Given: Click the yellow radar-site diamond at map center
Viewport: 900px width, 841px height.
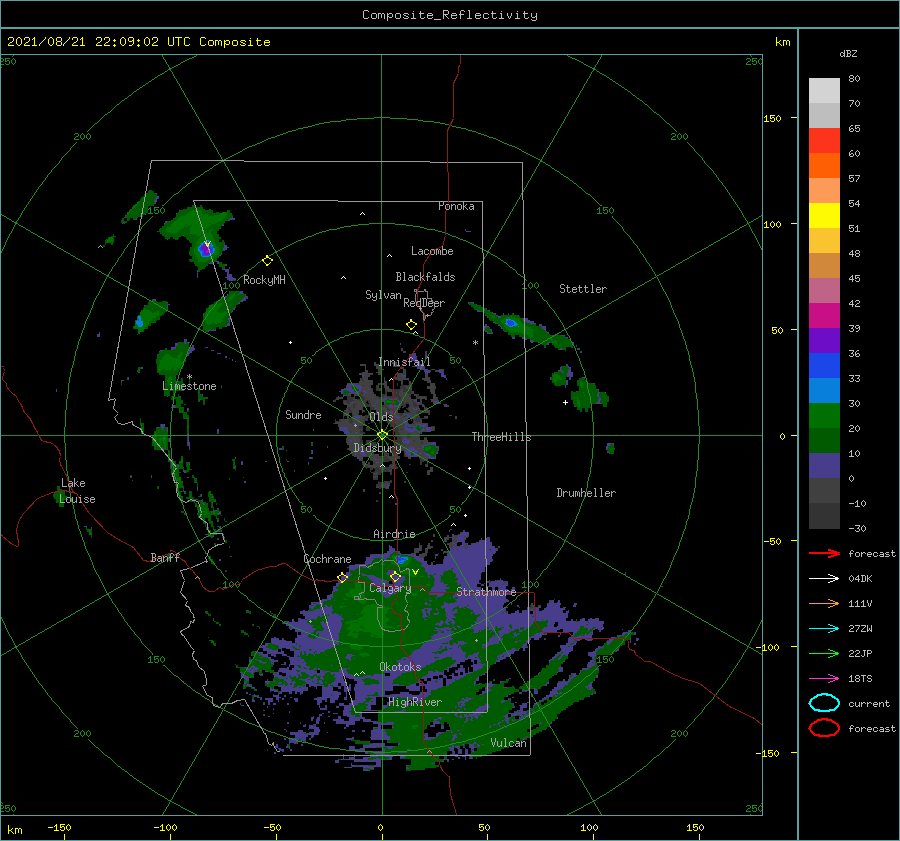Looking at the screenshot, I should coord(382,435).
